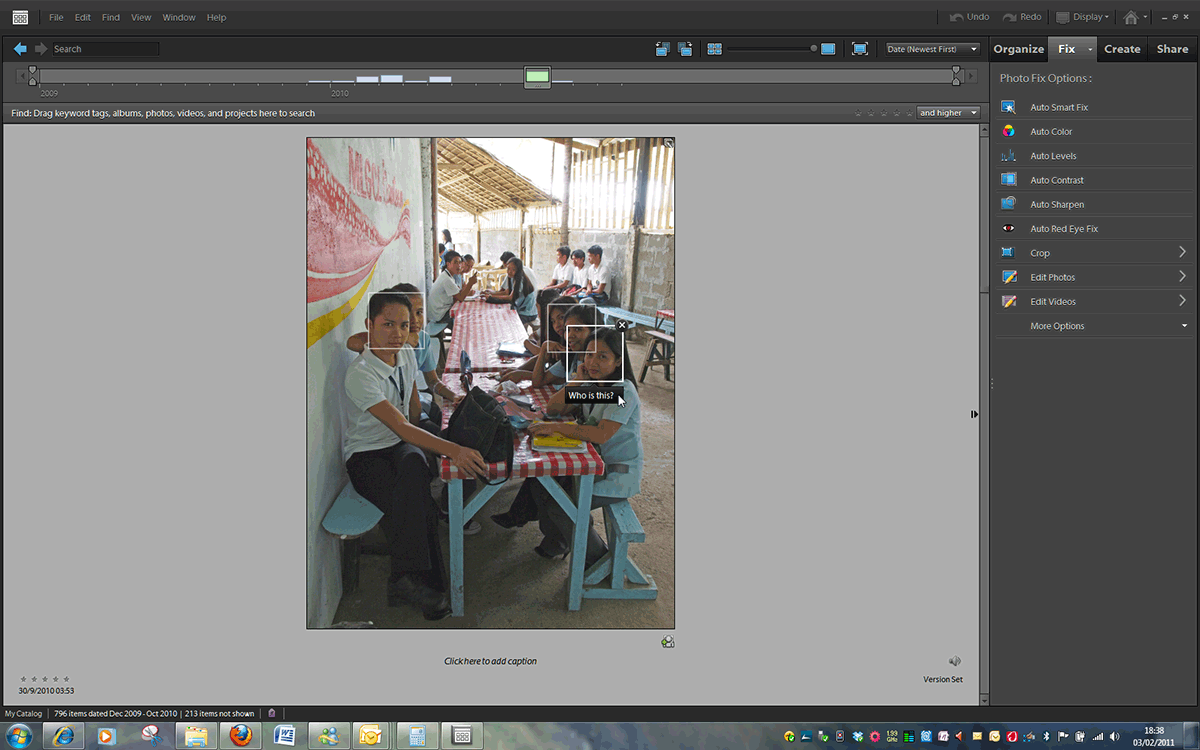
Task: Open the Find menu
Action: (111, 17)
